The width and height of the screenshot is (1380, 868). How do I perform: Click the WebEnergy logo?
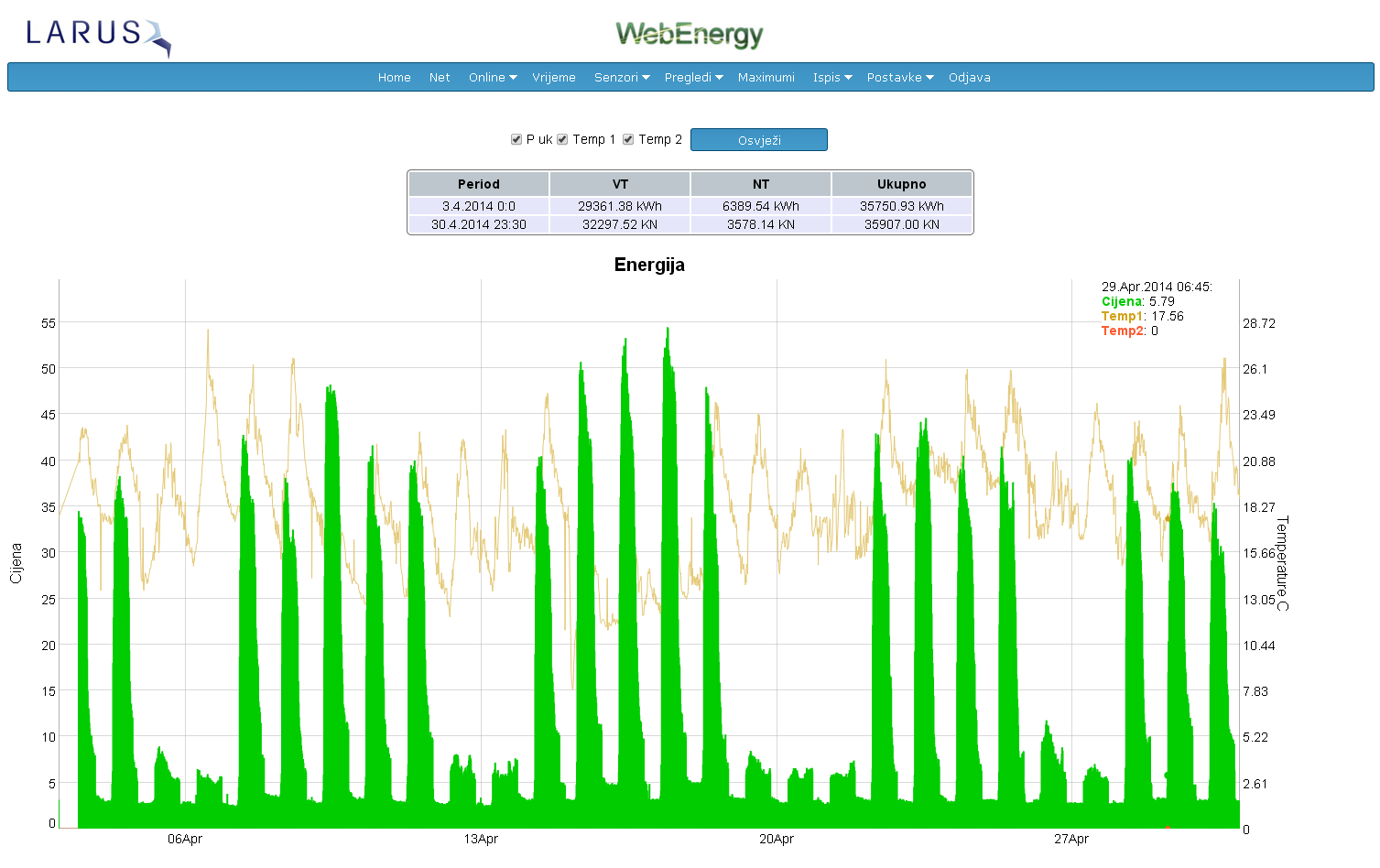[x=689, y=35]
